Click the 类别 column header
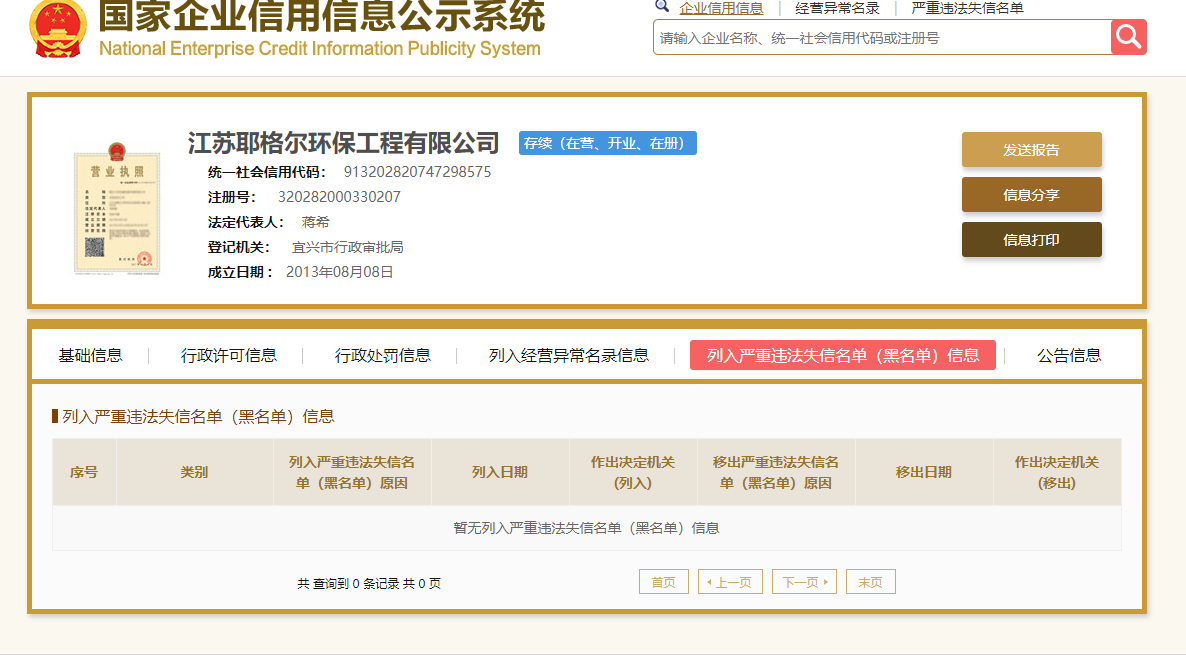This screenshot has width=1186, height=655. pyautogui.click(x=194, y=472)
